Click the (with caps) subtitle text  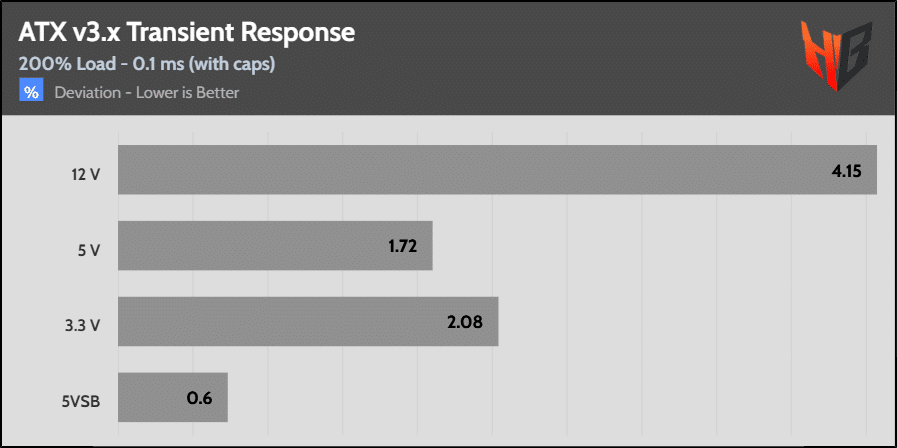pos(232,64)
